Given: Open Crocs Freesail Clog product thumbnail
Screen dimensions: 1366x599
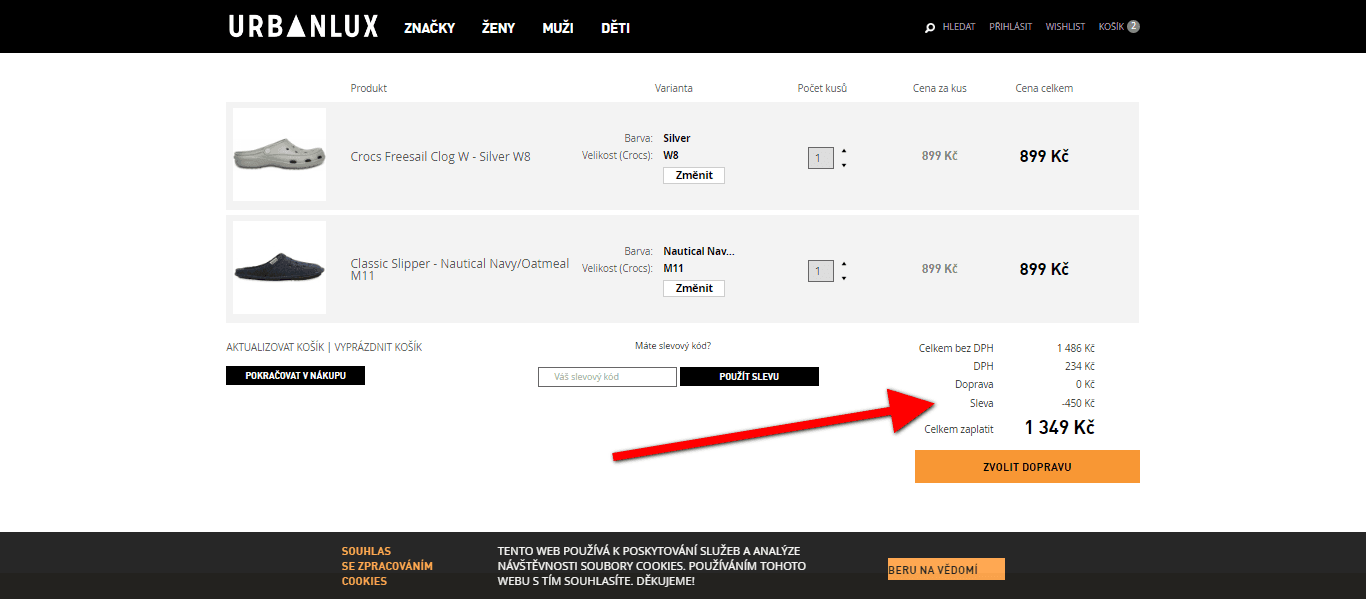Looking at the screenshot, I should 279,155.
